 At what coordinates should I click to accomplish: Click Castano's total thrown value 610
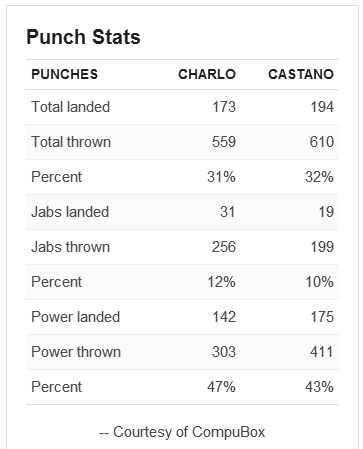[x=322, y=142]
